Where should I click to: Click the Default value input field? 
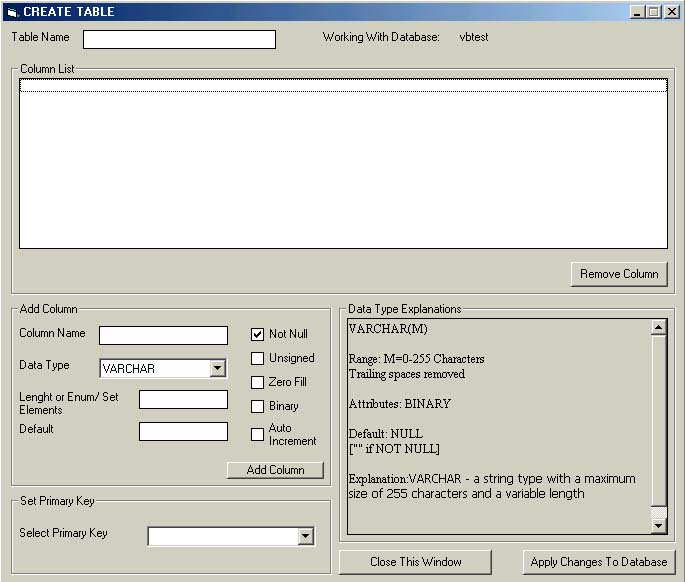click(183, 431)
